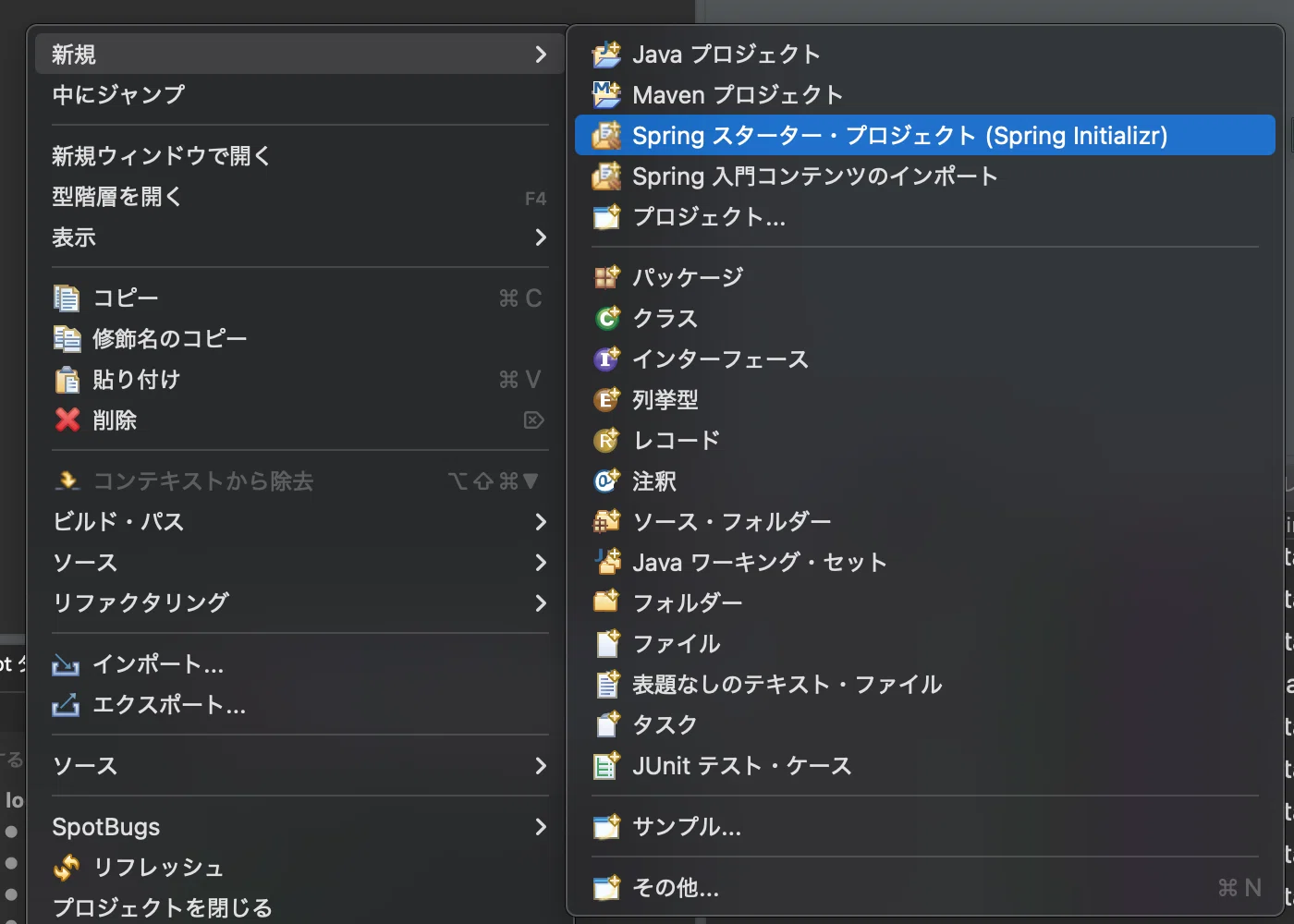1294x924 pixels.
Task: Open the SpotBugs menu entry
Action: (299, 826)
